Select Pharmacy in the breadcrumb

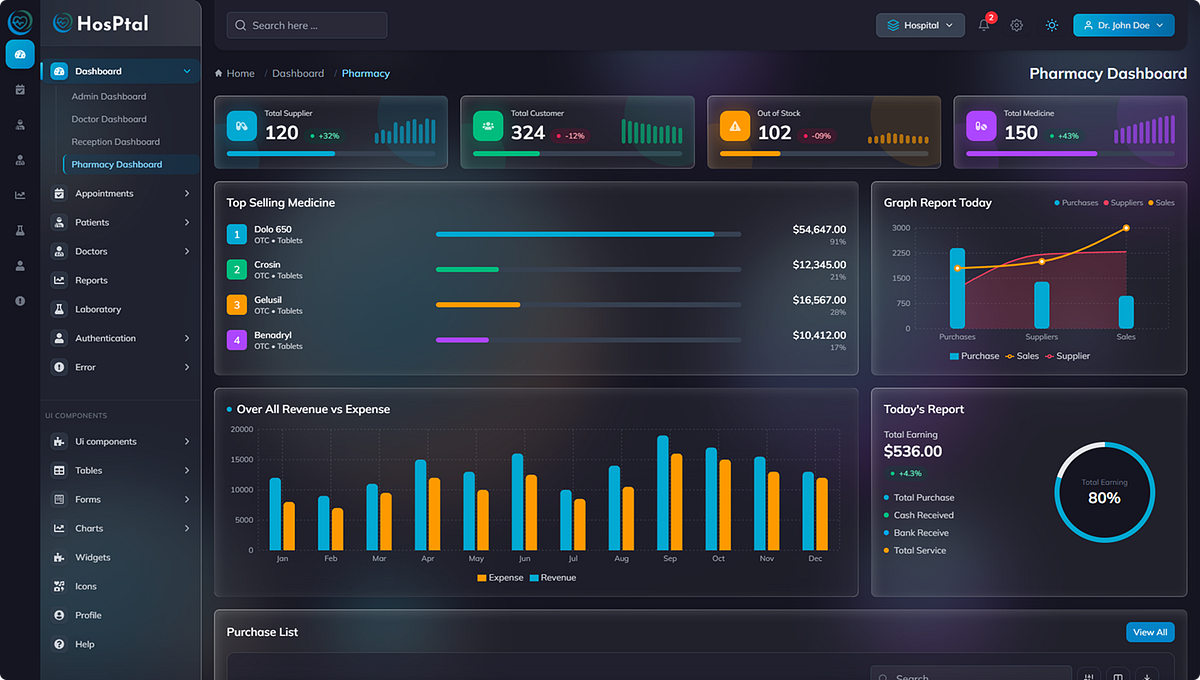coord(365,73)
